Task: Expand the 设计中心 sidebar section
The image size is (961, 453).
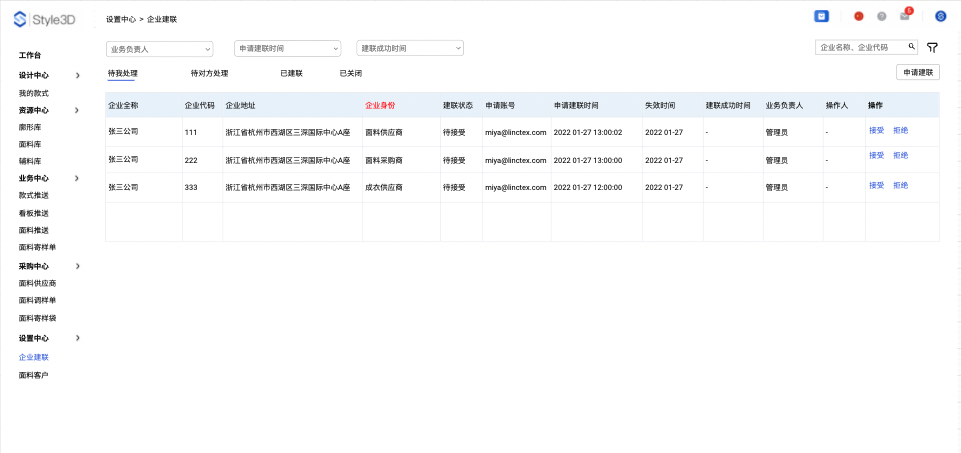Action: click(78, 75)
